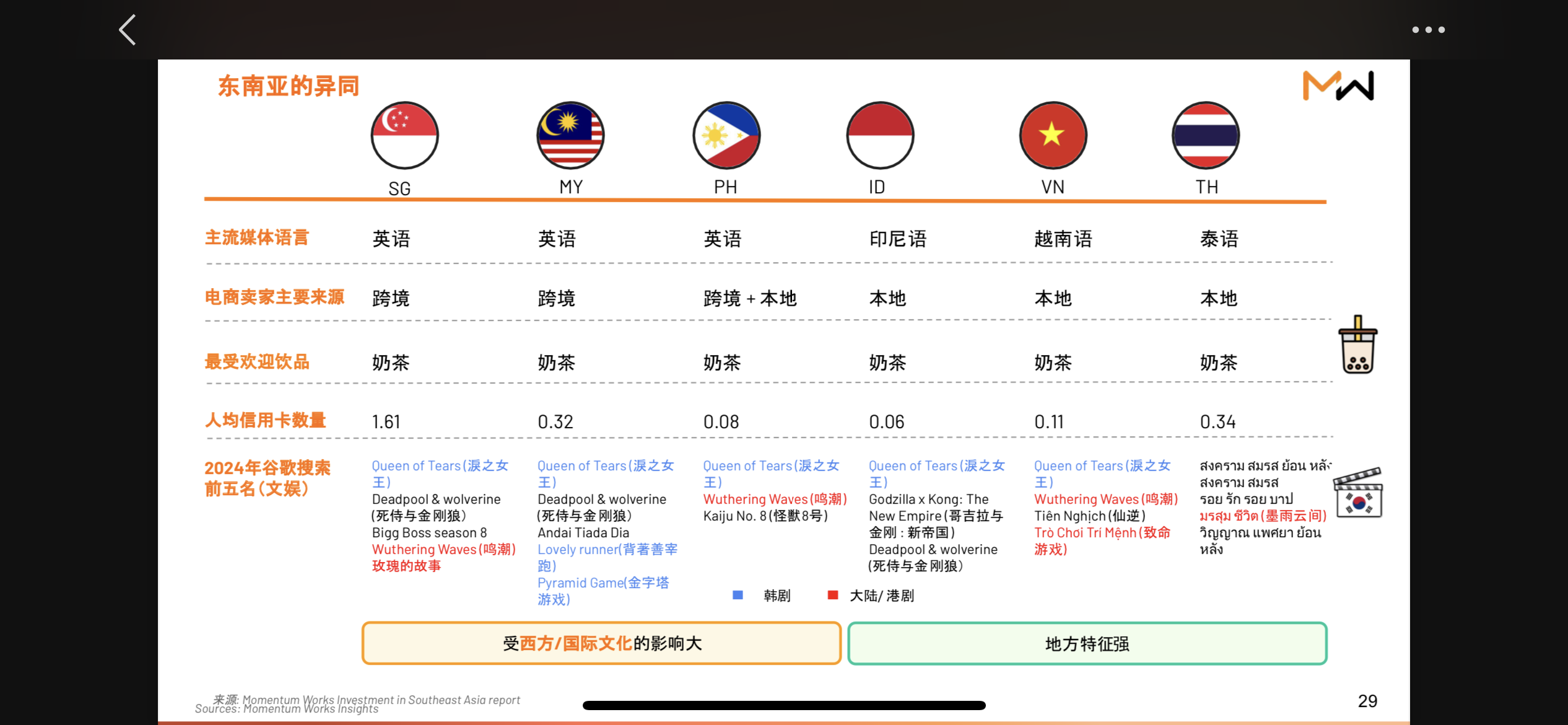
Task: Open the three-dot more options menu
Action: [x=1428, y=30]
